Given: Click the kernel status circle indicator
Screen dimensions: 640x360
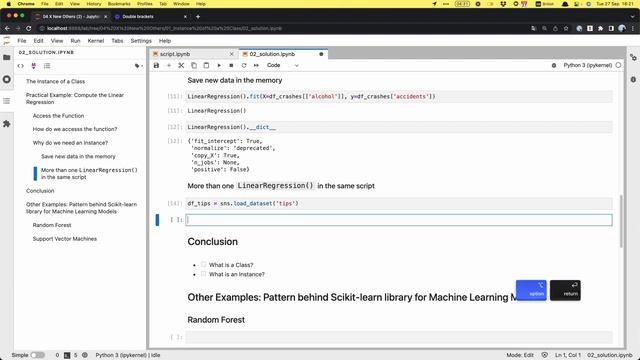Looking at the screenshot, I should pyautogui.click(x=618, y=65).
